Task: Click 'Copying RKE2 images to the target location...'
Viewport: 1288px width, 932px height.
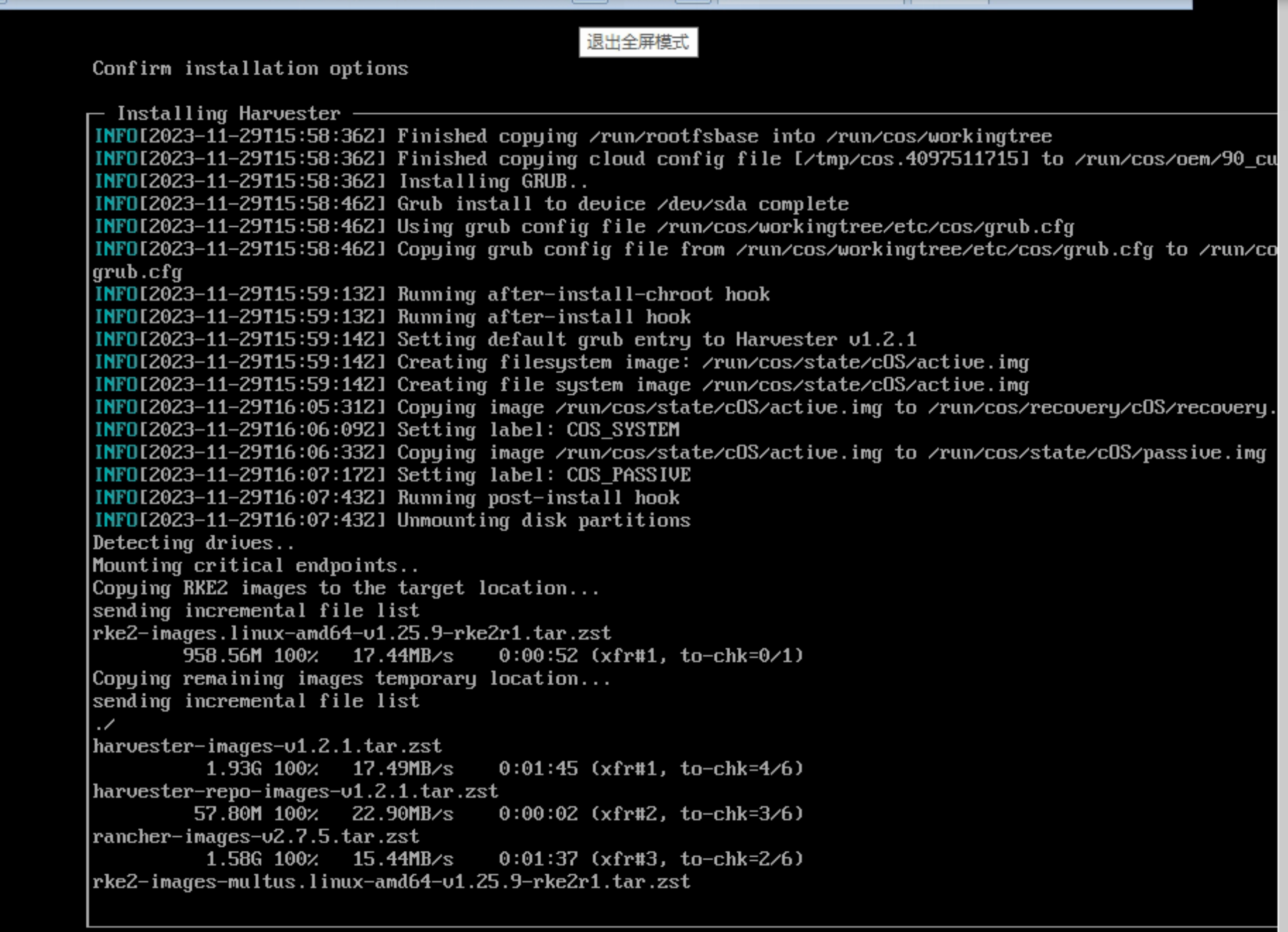Action: (x=346, y=588)
